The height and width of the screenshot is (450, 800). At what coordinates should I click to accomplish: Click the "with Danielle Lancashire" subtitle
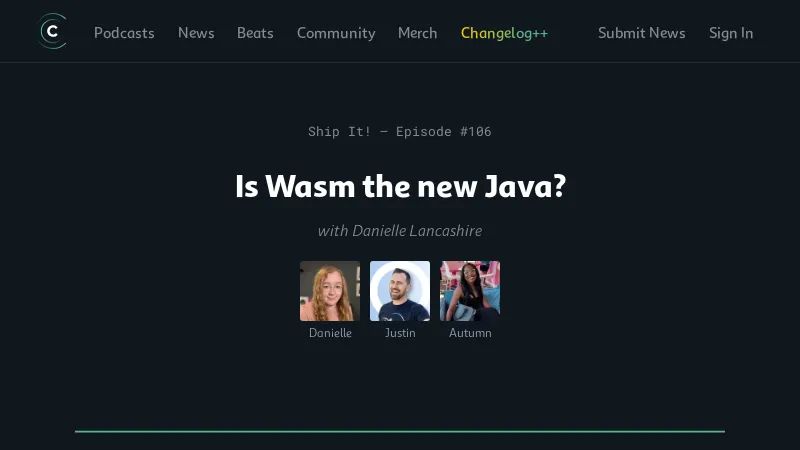click(x=400, y=231)
